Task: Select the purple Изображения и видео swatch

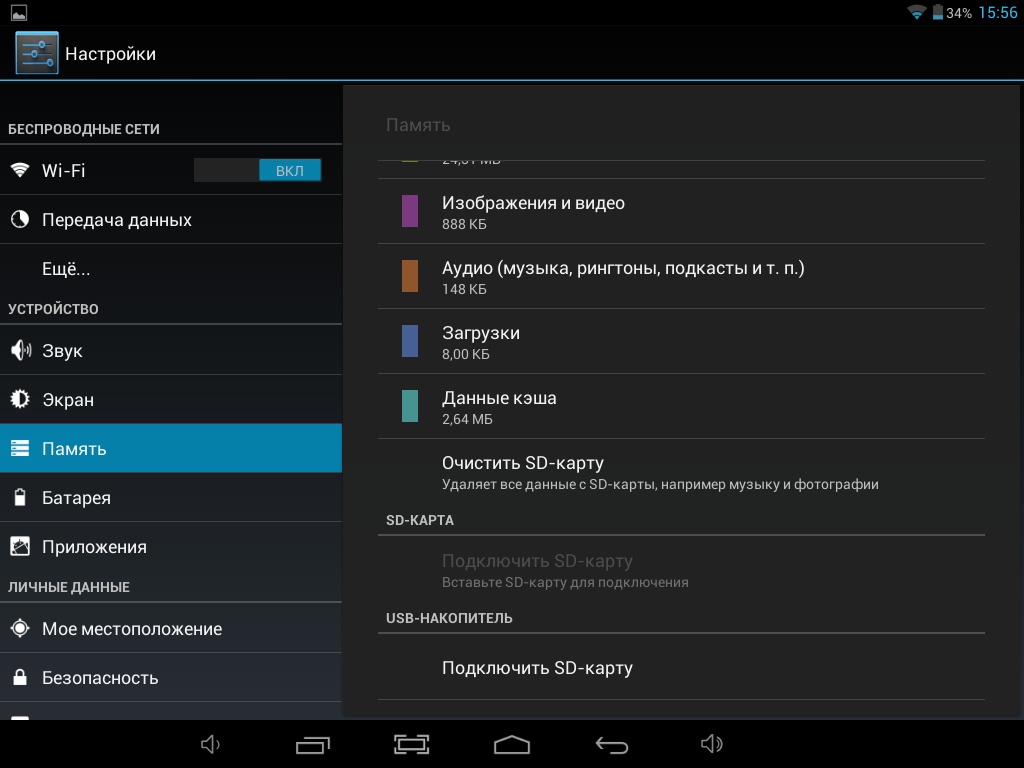Action: (x=410, y=211)
